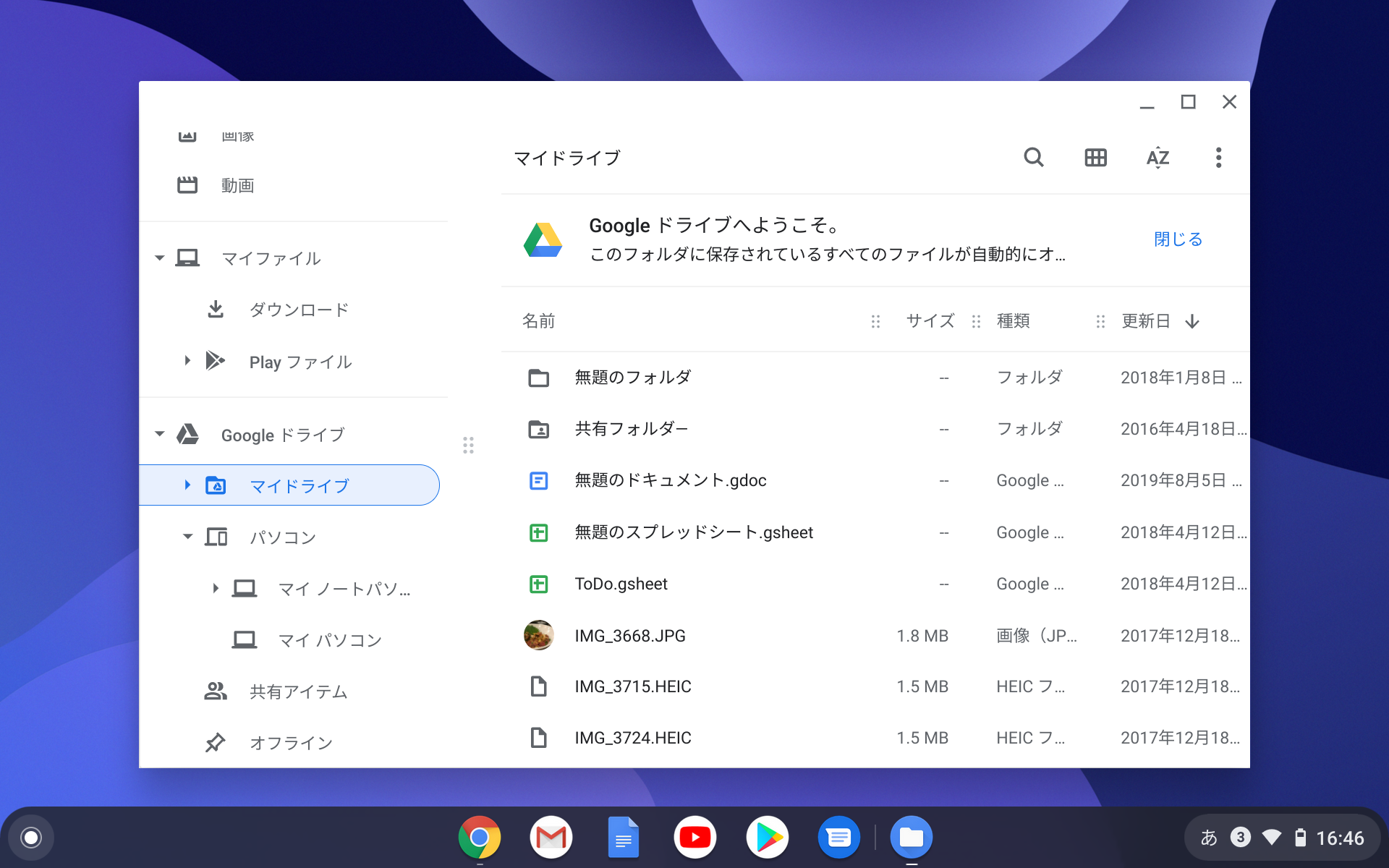Expand the マイドライブ tree item

[x=187, y=485]
